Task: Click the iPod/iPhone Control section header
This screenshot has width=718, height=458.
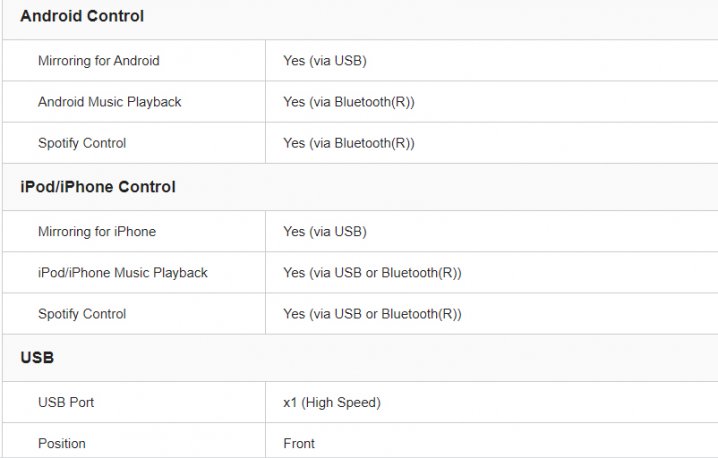Action: (x=98, y=187)
